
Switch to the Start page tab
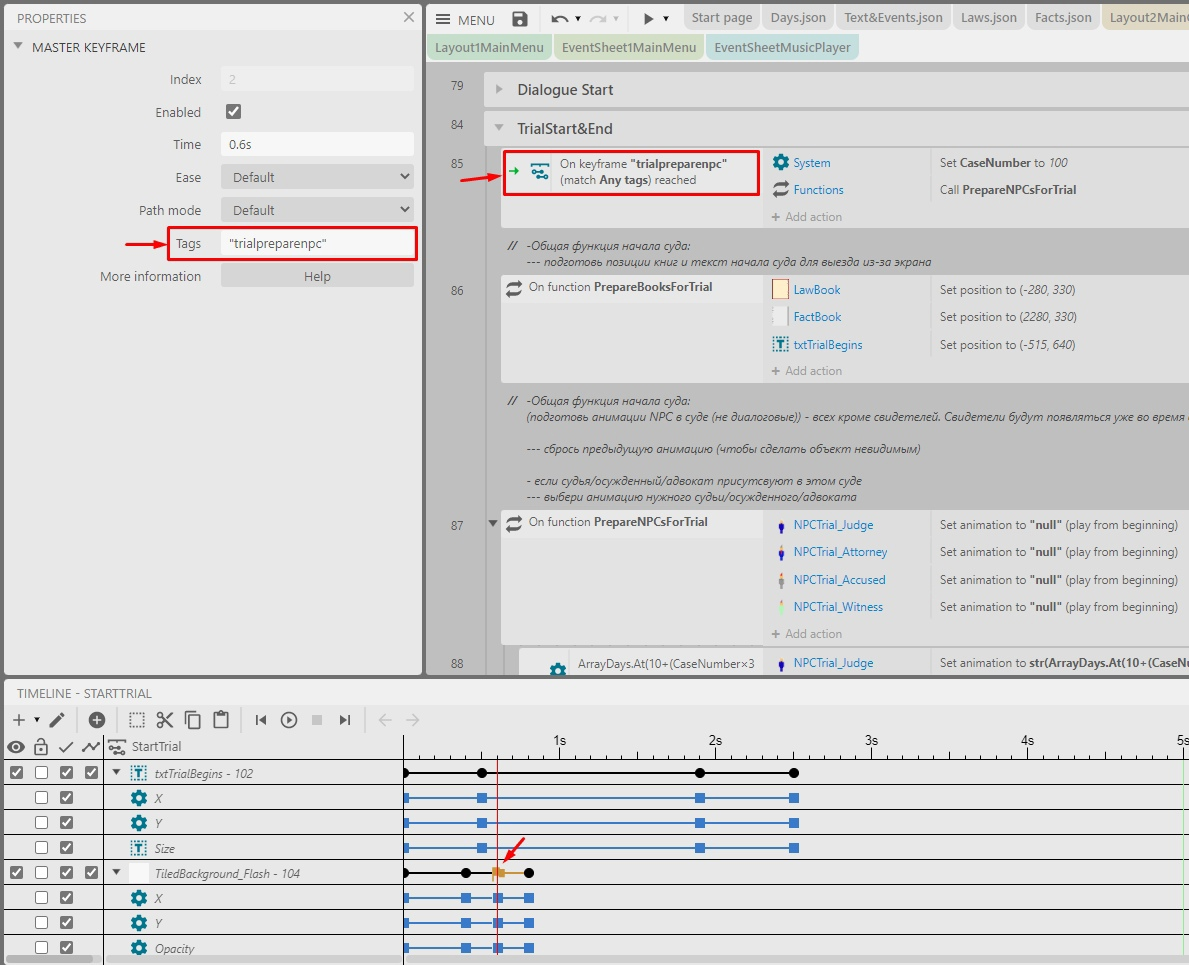722,17
